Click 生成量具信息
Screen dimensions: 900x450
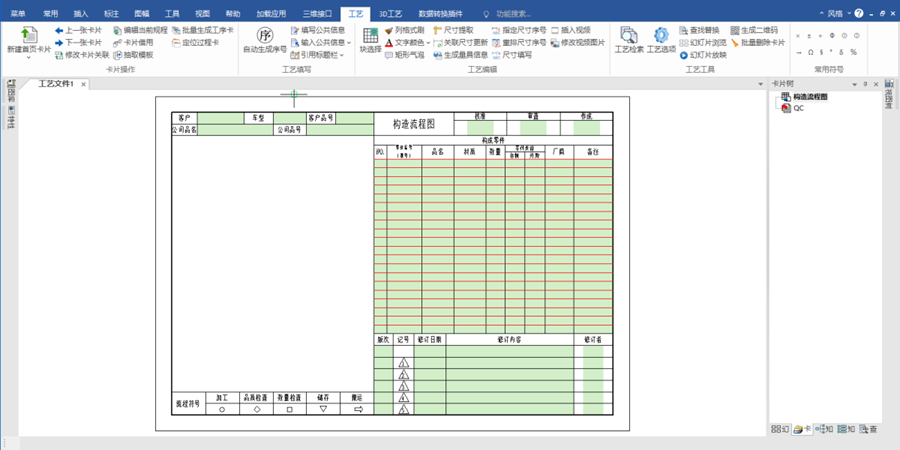click(461, 55)
